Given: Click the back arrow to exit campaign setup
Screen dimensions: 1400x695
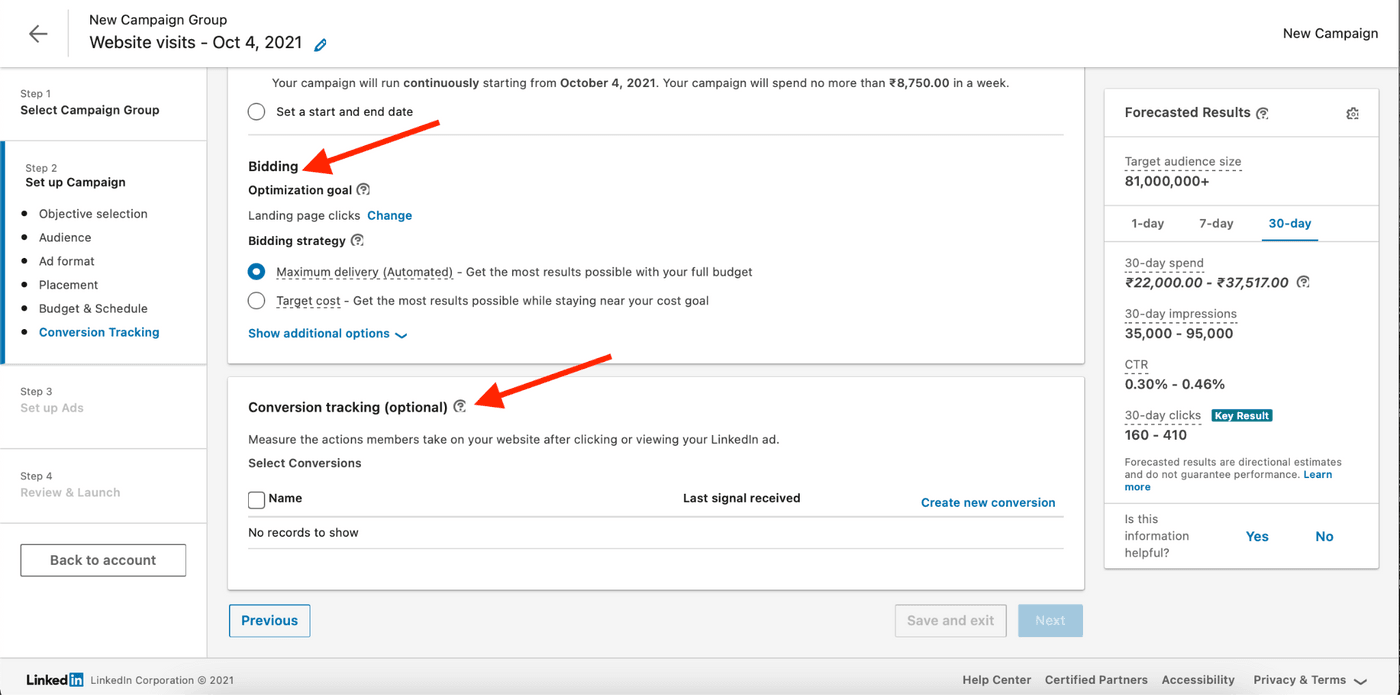Looking at the screenshot, I should 37,33.
